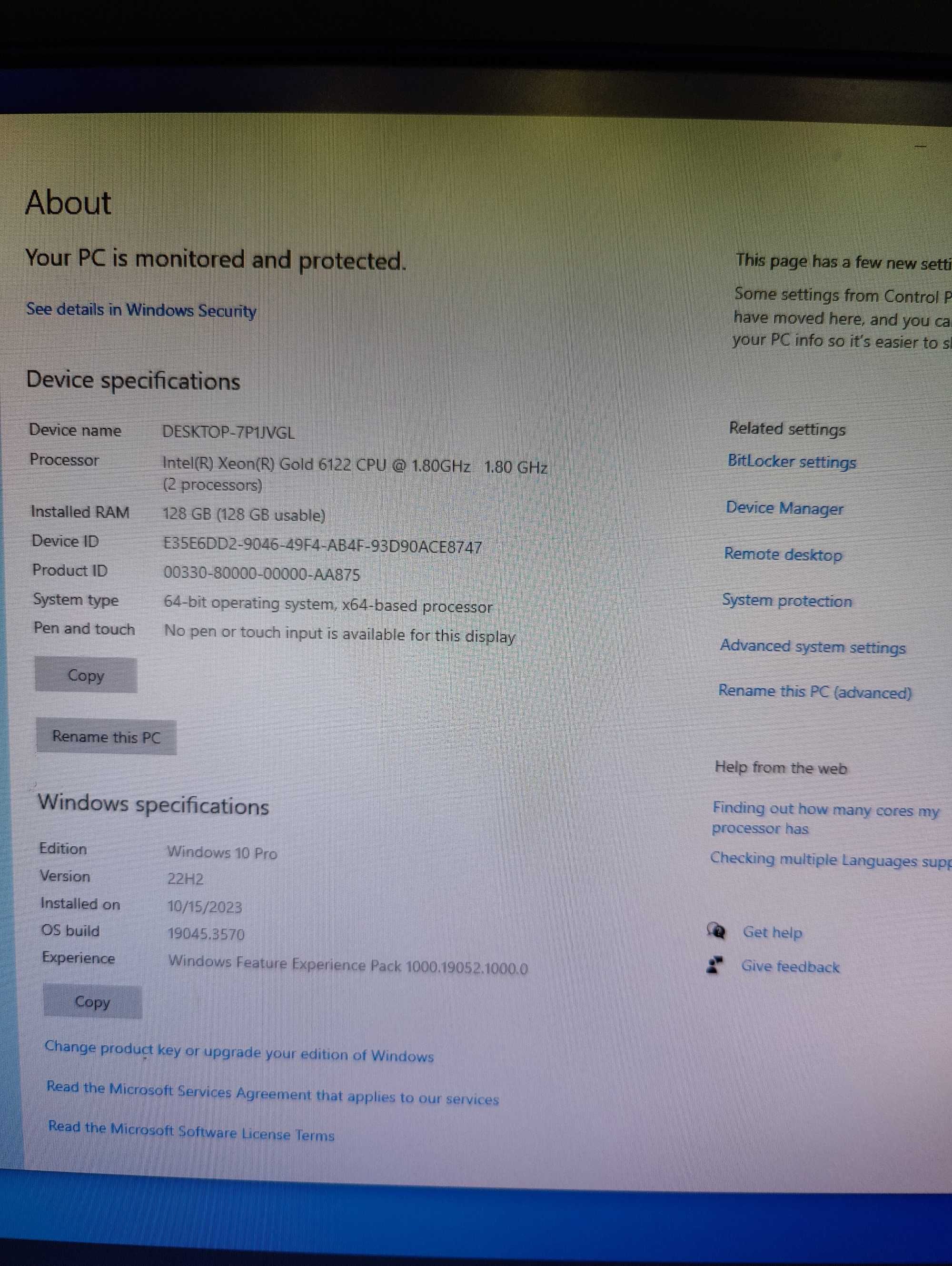Select the version value 22H2
Screen dimensions: 952x1266
point(186,879)
